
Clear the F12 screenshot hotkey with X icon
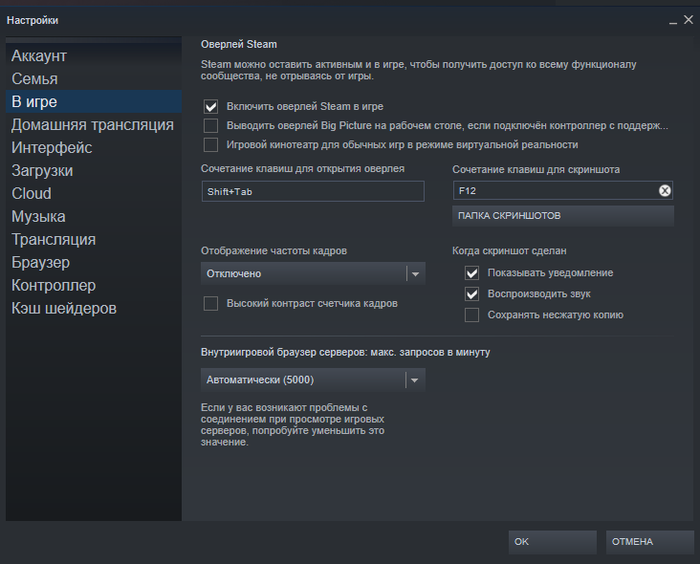(665, 191)
